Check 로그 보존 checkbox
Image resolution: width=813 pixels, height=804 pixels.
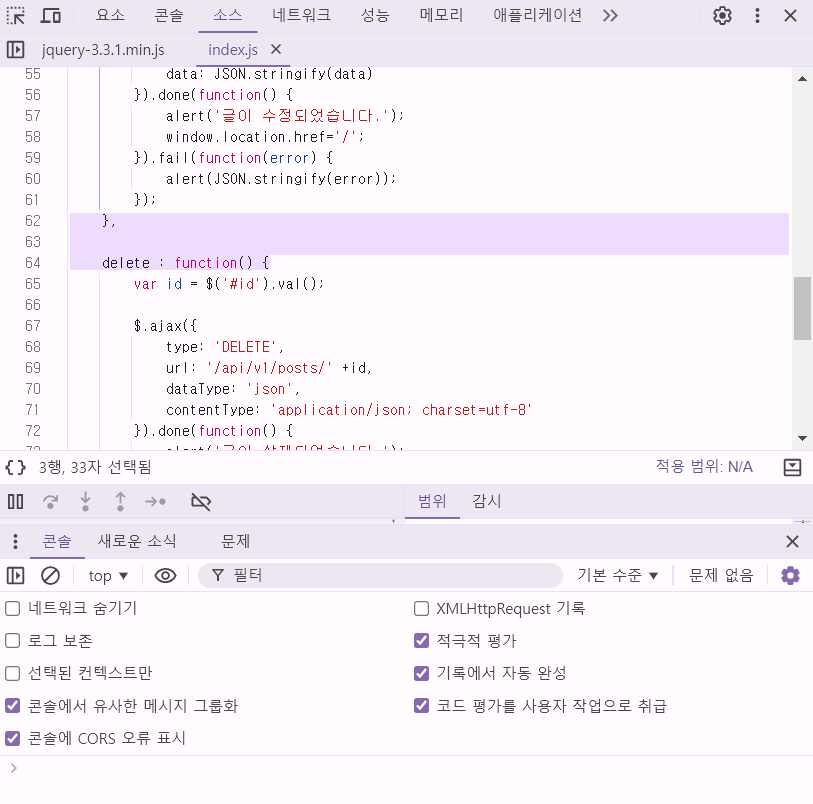click(x=12, y=641)
